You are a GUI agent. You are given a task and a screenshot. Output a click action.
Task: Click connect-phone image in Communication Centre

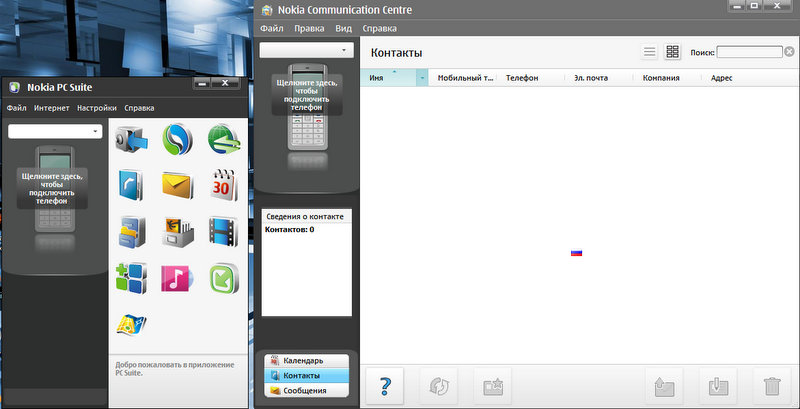(x=307, y=106)
